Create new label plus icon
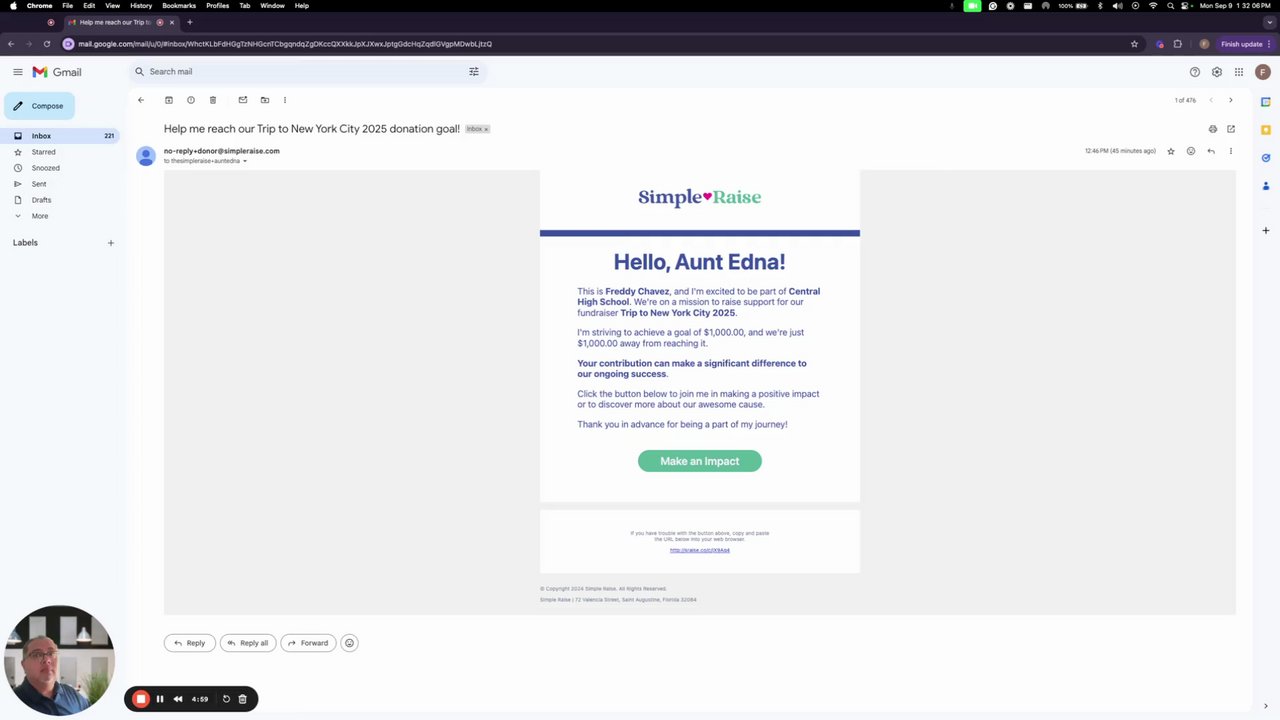The image size is (1280, 720). (x=111, y=243)
